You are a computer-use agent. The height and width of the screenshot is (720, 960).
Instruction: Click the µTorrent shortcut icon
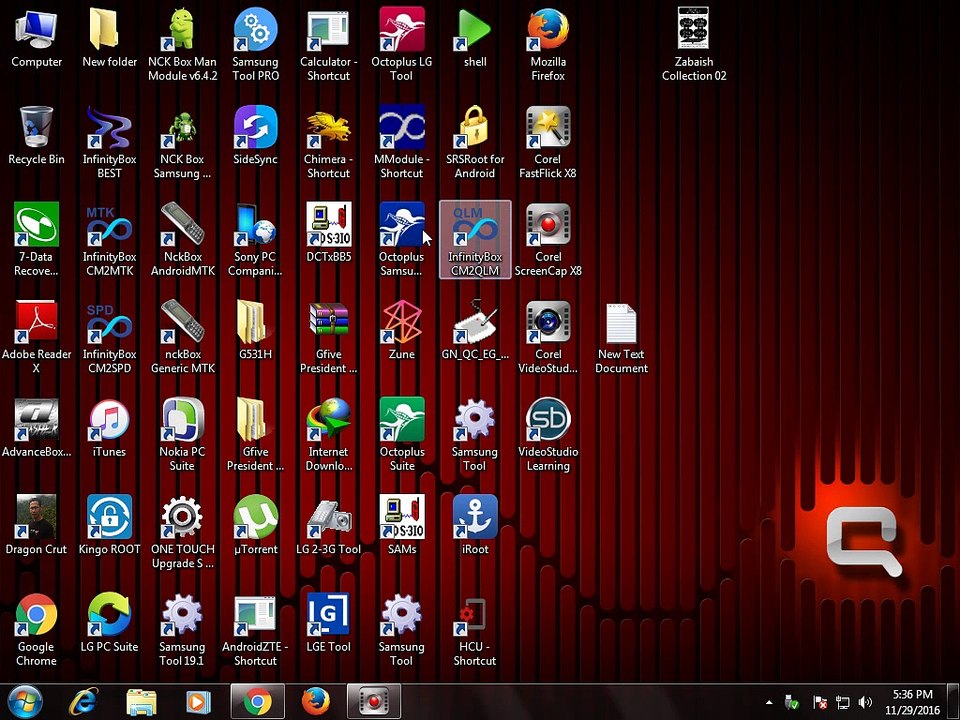[255, 525]
